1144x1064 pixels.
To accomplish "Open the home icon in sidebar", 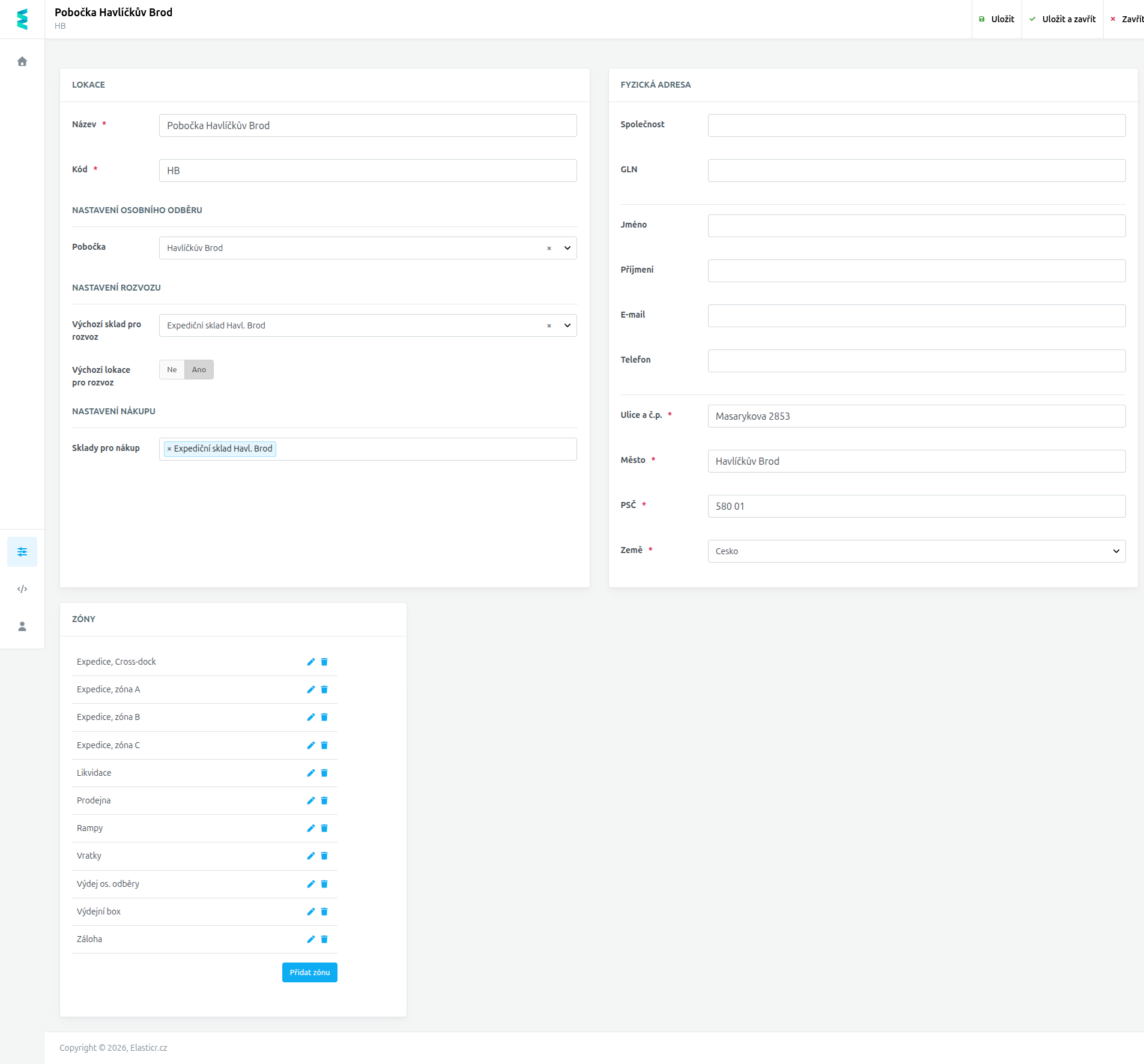I will click(x=22, y=61).
